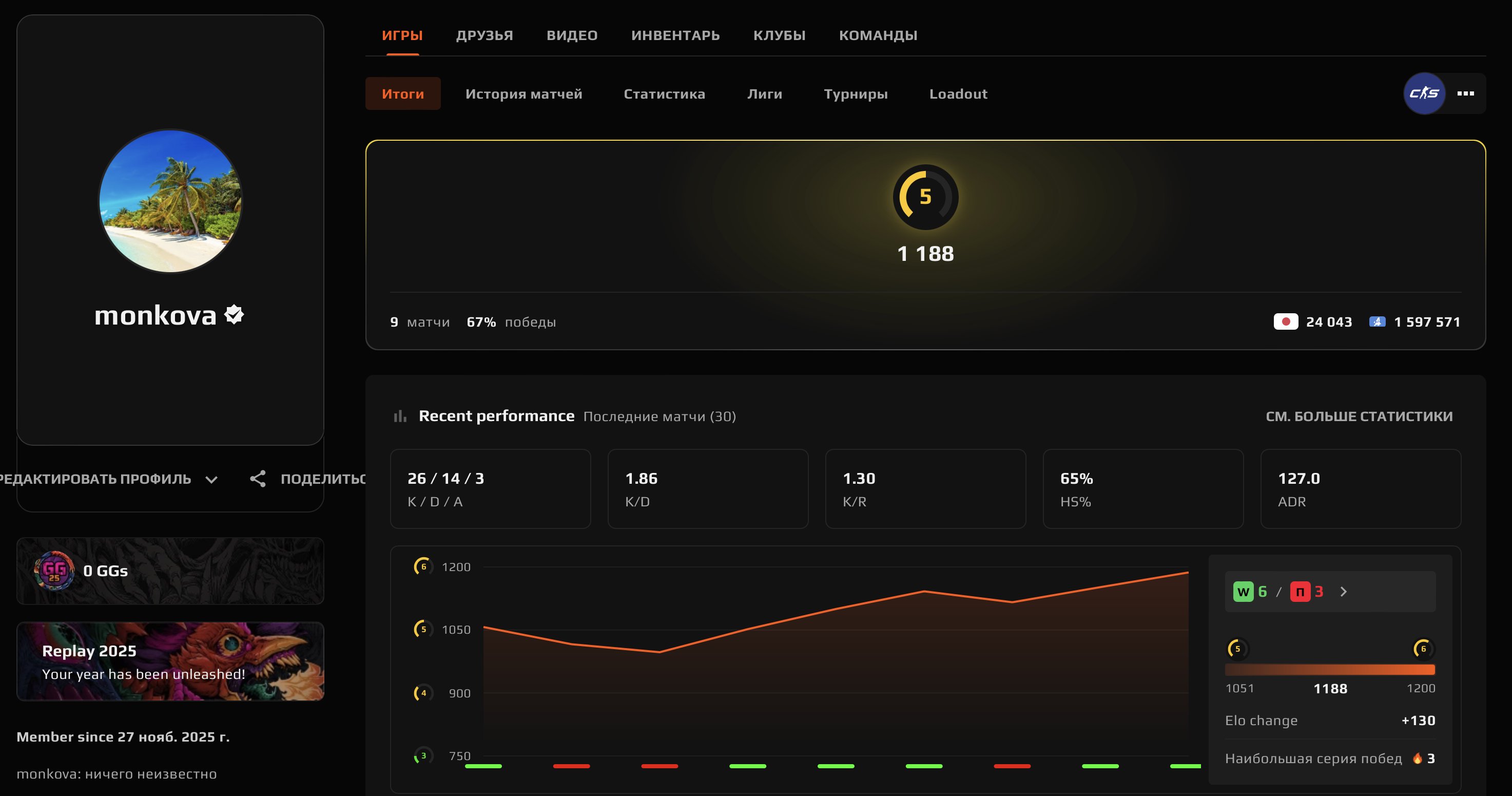Viewport: 1512px width, 796px height.
Task: Click the fire streak icon beside series count
Action: point(1417,758)
